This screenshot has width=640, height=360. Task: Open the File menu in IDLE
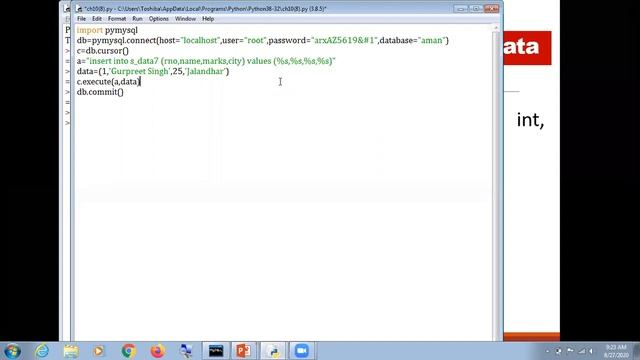(x=82, y=19)
